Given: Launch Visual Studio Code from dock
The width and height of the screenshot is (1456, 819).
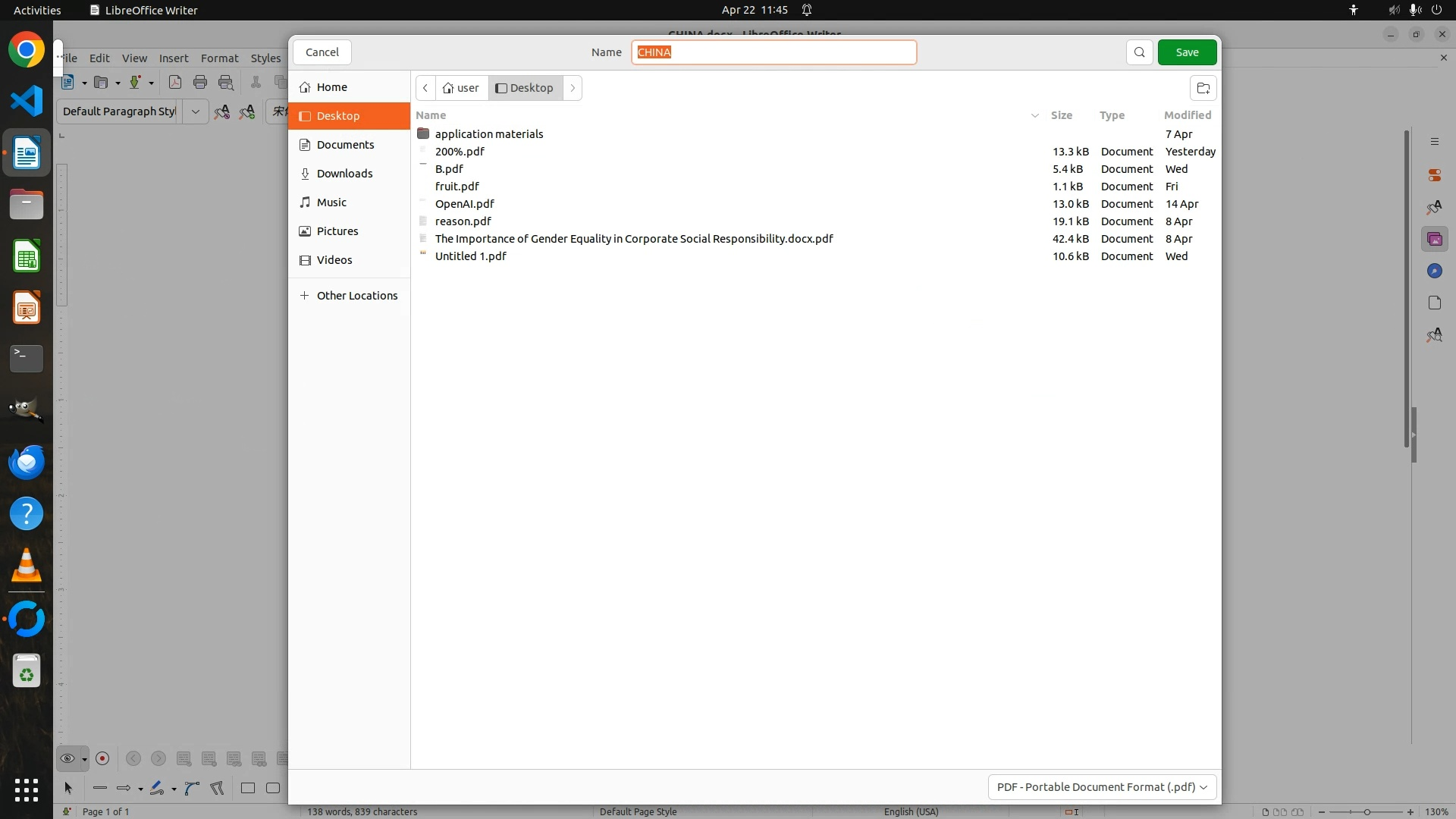Looking at the screenshot, I should [27, 102].
